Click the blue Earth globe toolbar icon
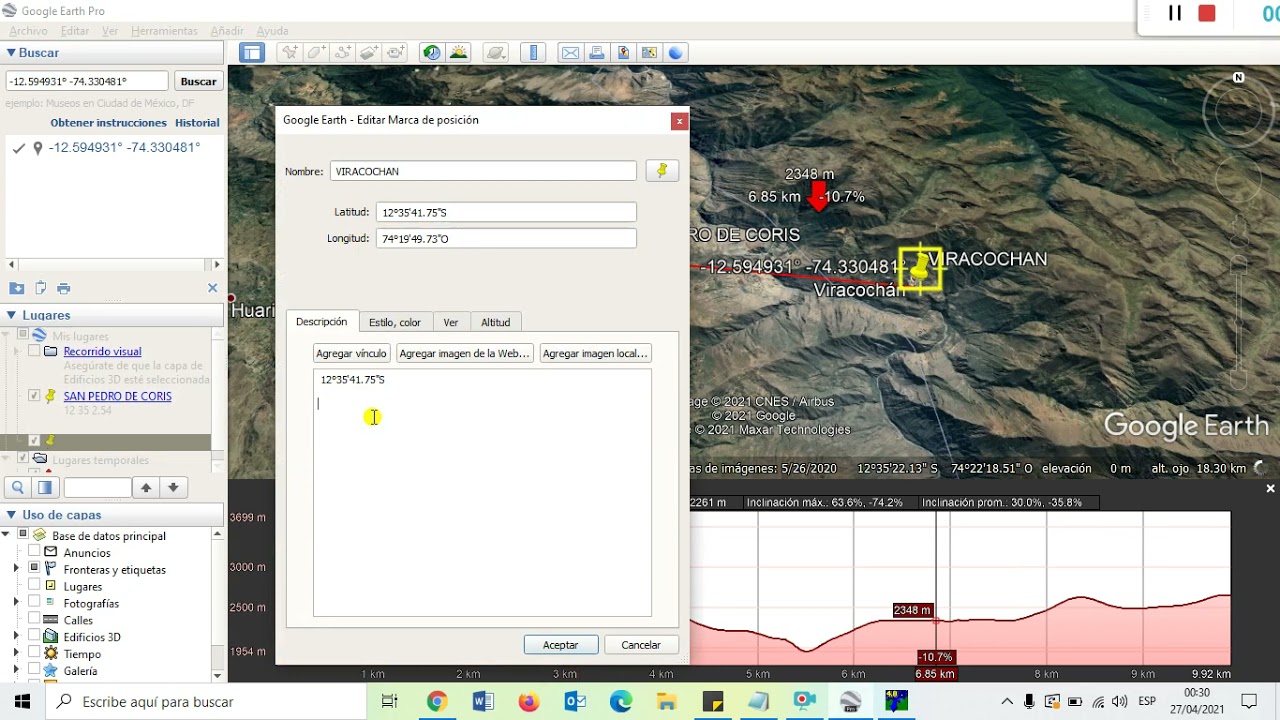This screenshot has width=1280, height=720. pos(675,53)
